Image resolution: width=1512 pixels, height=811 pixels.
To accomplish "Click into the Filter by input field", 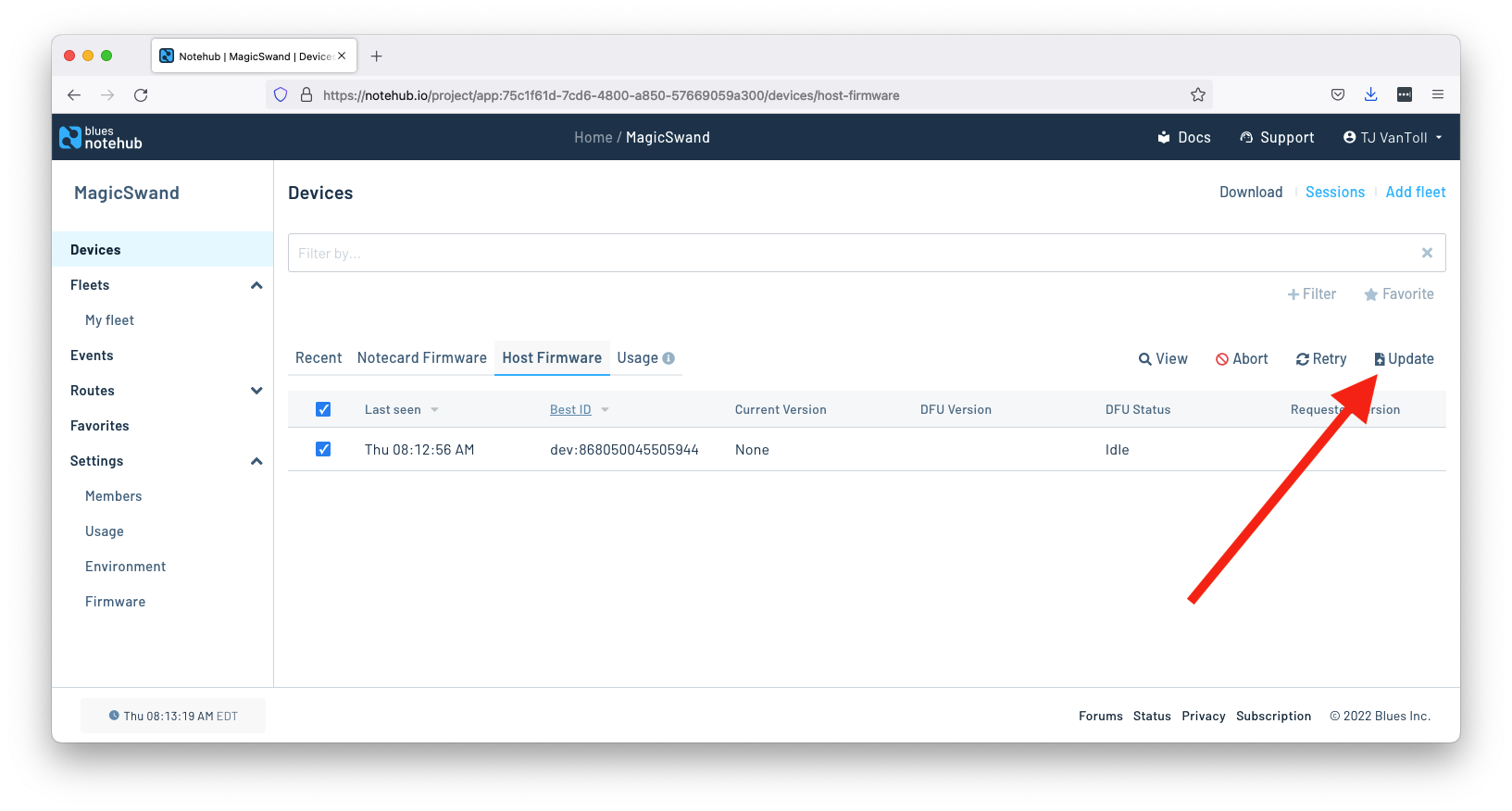I will tap(852, 253).
